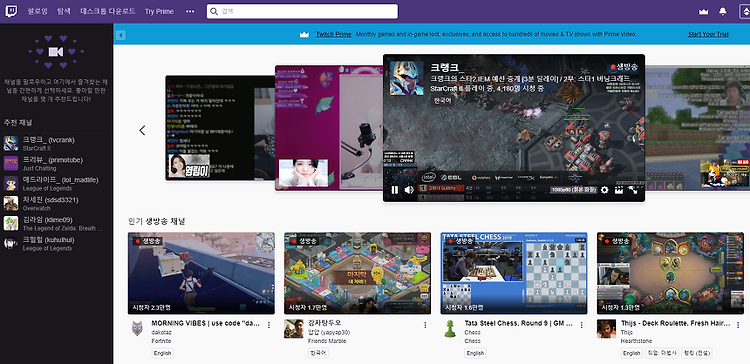Open the Friends Marble stream thumbnail
Screen dimensions: 750x364
coord(357,273)
